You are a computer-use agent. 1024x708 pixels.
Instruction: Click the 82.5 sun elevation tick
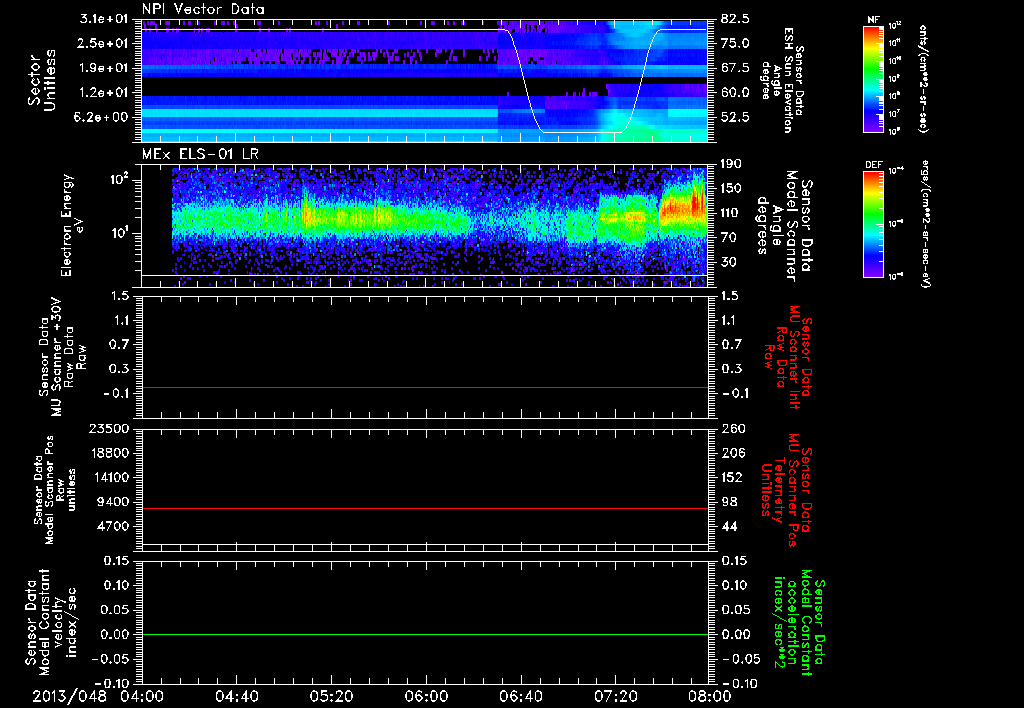point(735,19)
